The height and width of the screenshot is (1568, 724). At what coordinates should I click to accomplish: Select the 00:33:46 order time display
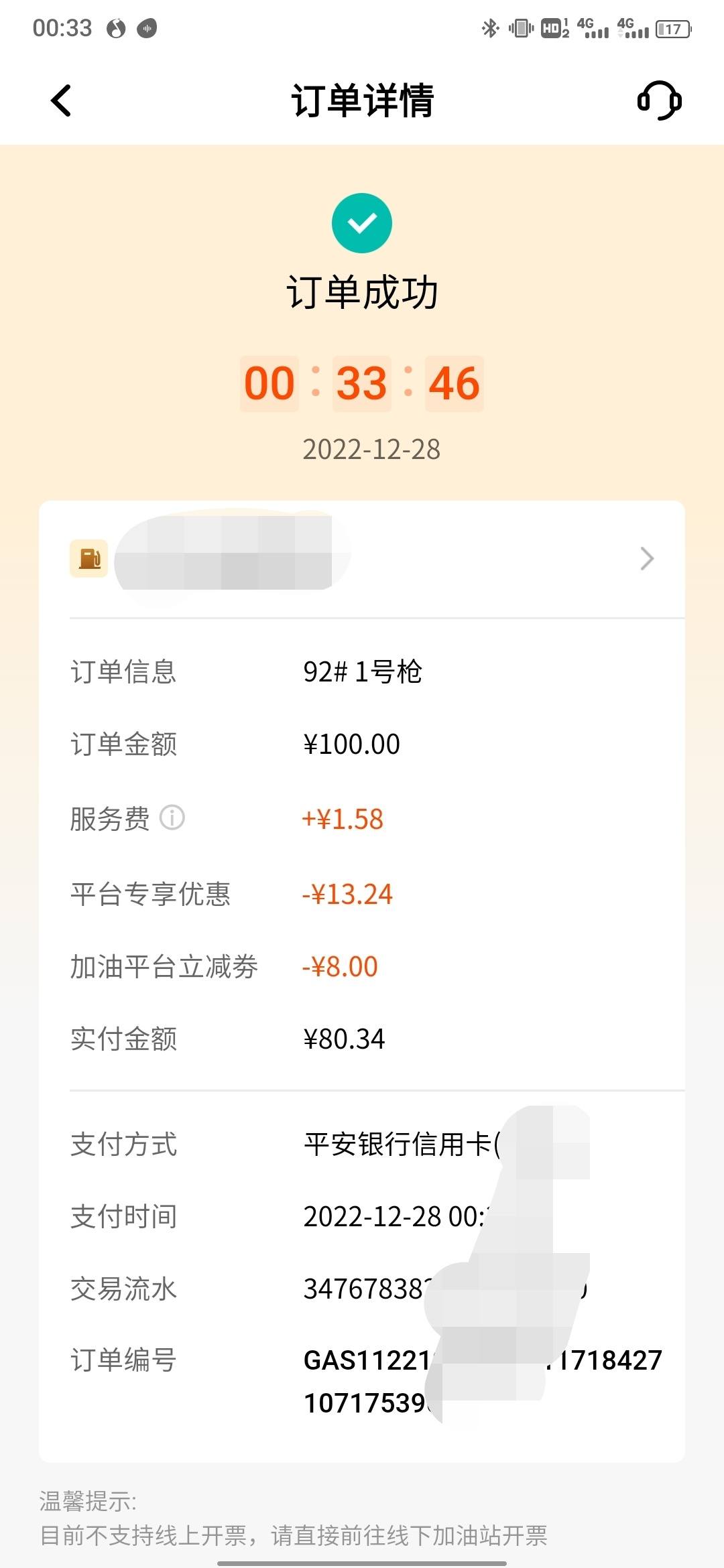[x=362, y=383]
